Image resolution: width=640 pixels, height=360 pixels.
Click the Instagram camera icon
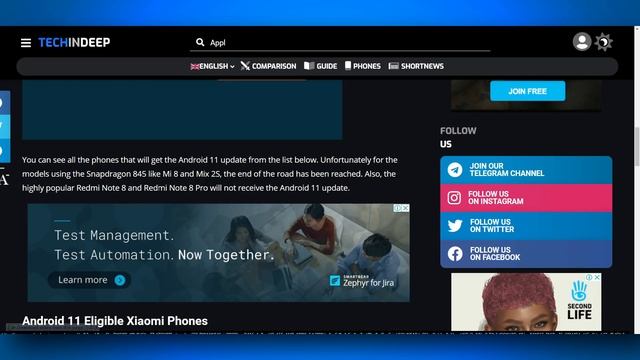454,198
